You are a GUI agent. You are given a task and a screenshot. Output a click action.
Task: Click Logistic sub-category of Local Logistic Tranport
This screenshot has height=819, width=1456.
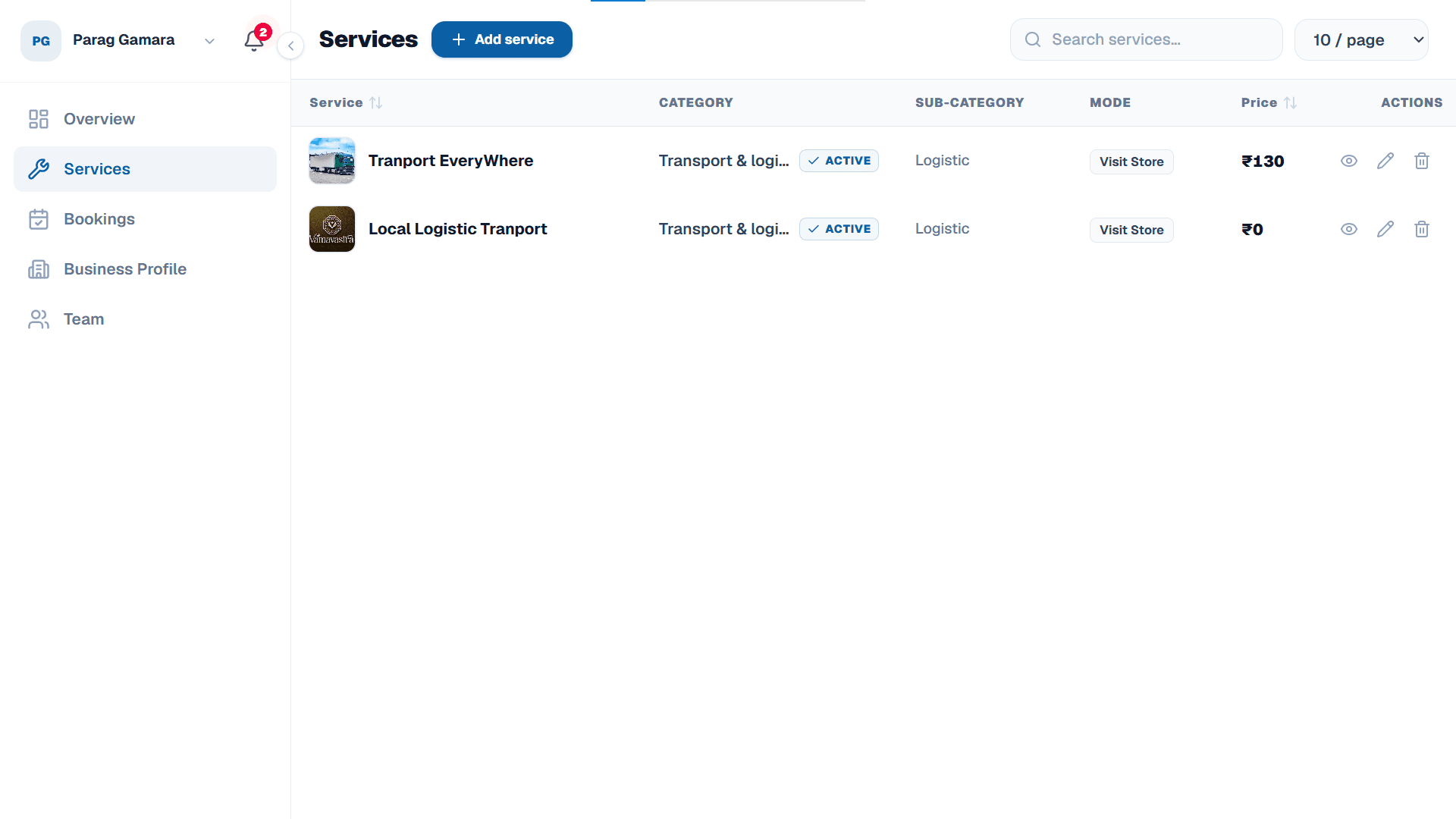(x=942, y=229)
